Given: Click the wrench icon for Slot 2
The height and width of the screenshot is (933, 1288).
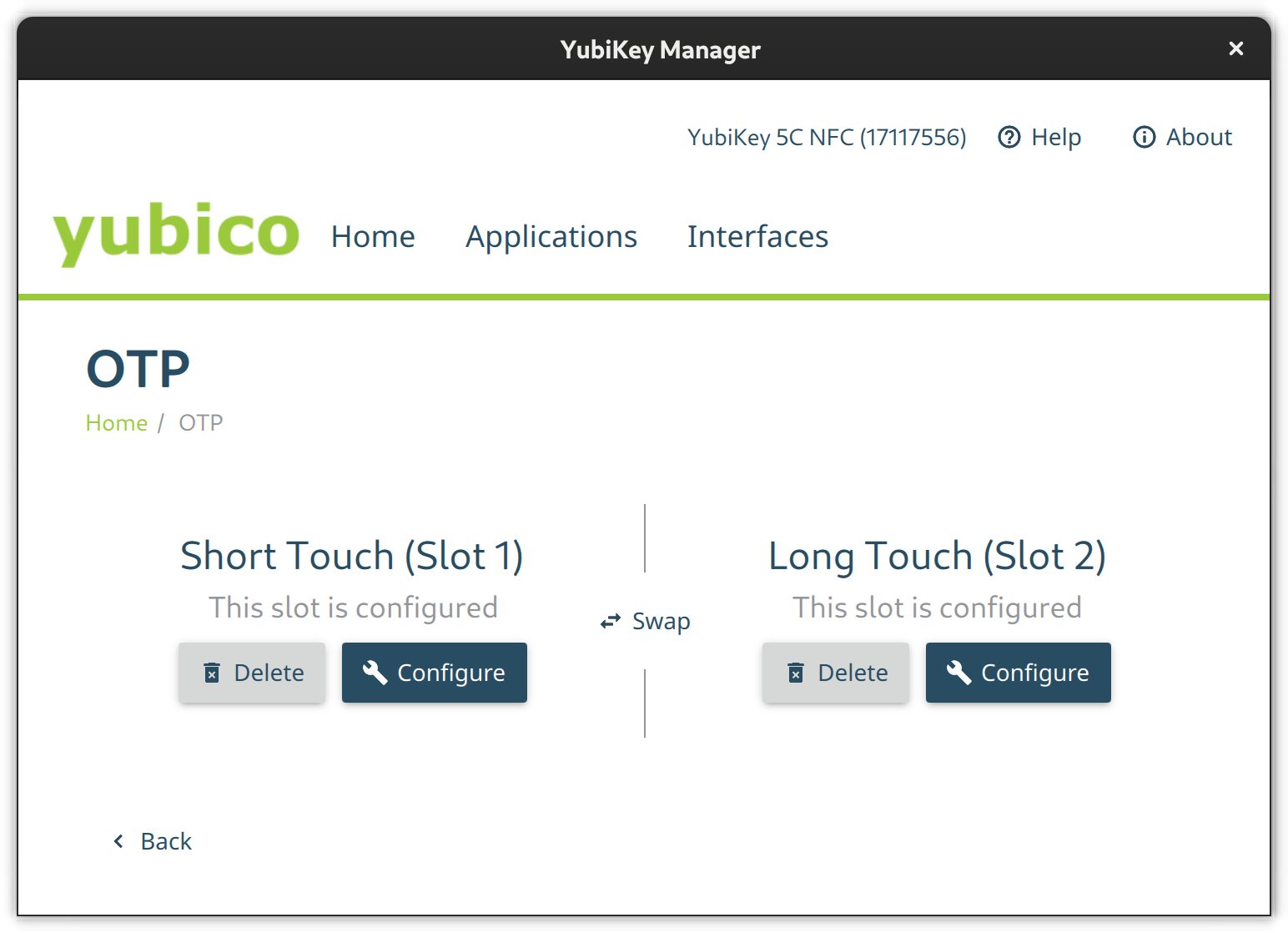Looking at the screenshot, I should coord(959,673).
